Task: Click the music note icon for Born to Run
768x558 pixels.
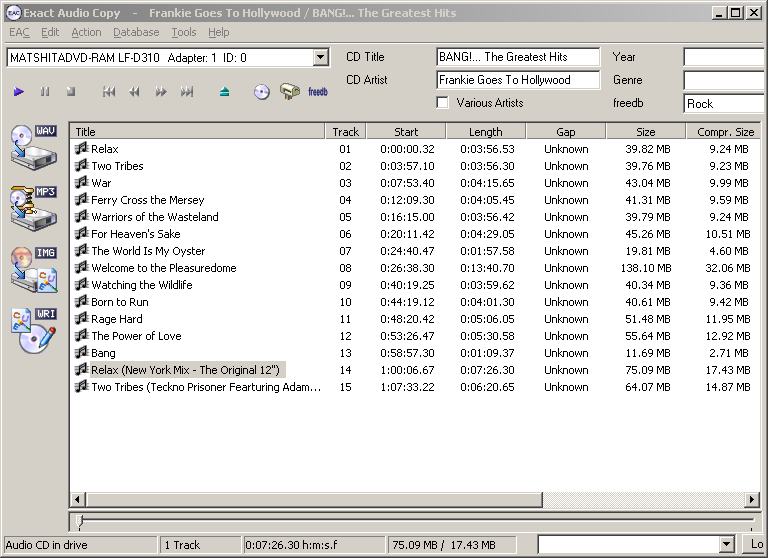Action: click(81, 301)
